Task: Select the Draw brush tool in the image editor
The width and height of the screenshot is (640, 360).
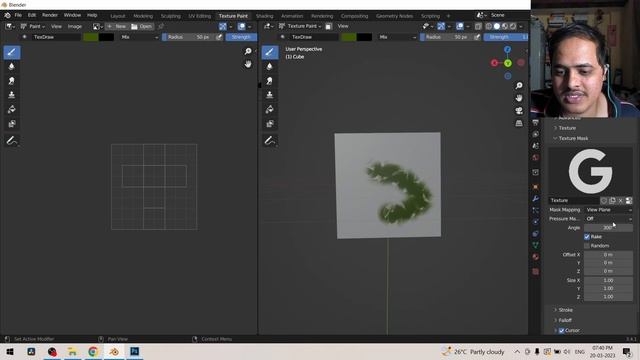Action: pyautogui.click(x=11, y=52)
